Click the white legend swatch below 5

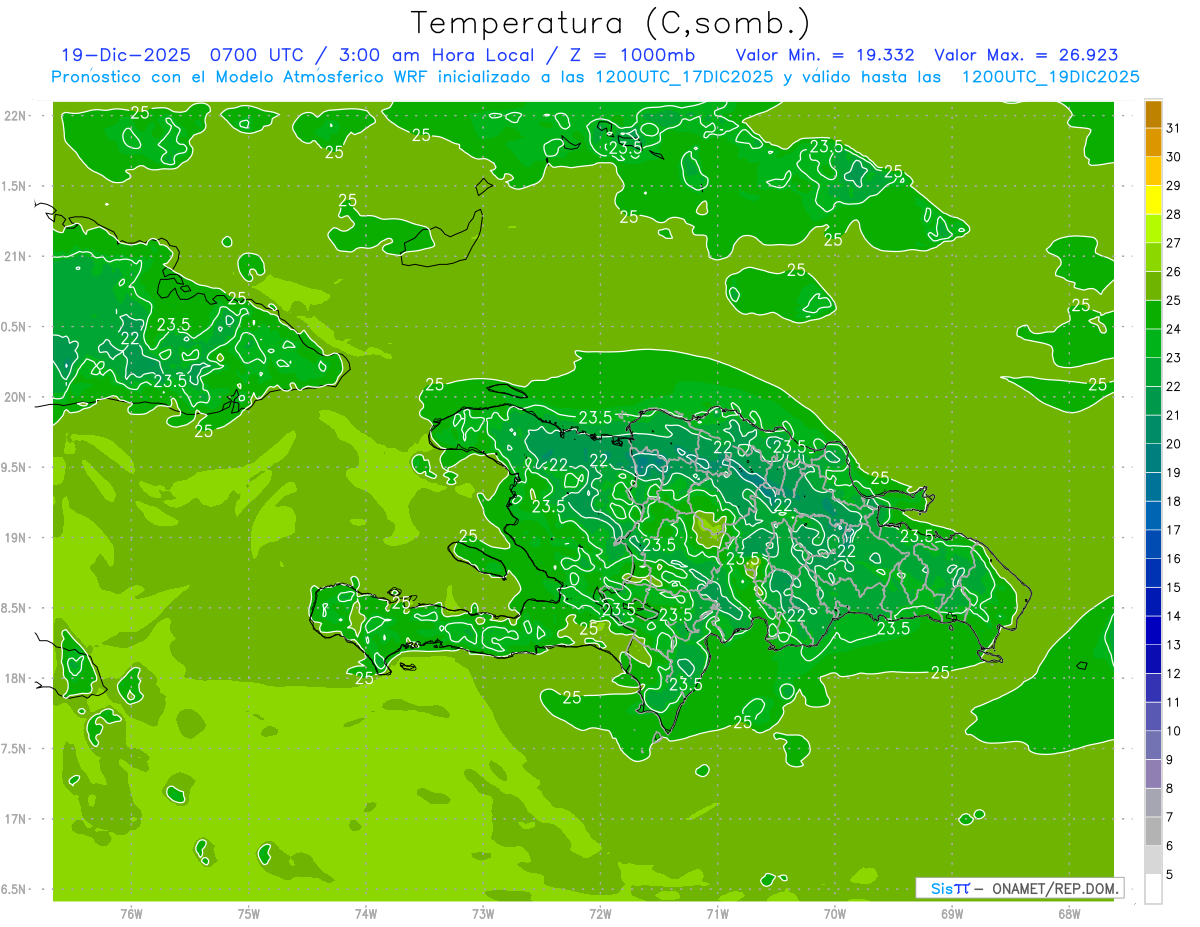tap(1153, 889)
